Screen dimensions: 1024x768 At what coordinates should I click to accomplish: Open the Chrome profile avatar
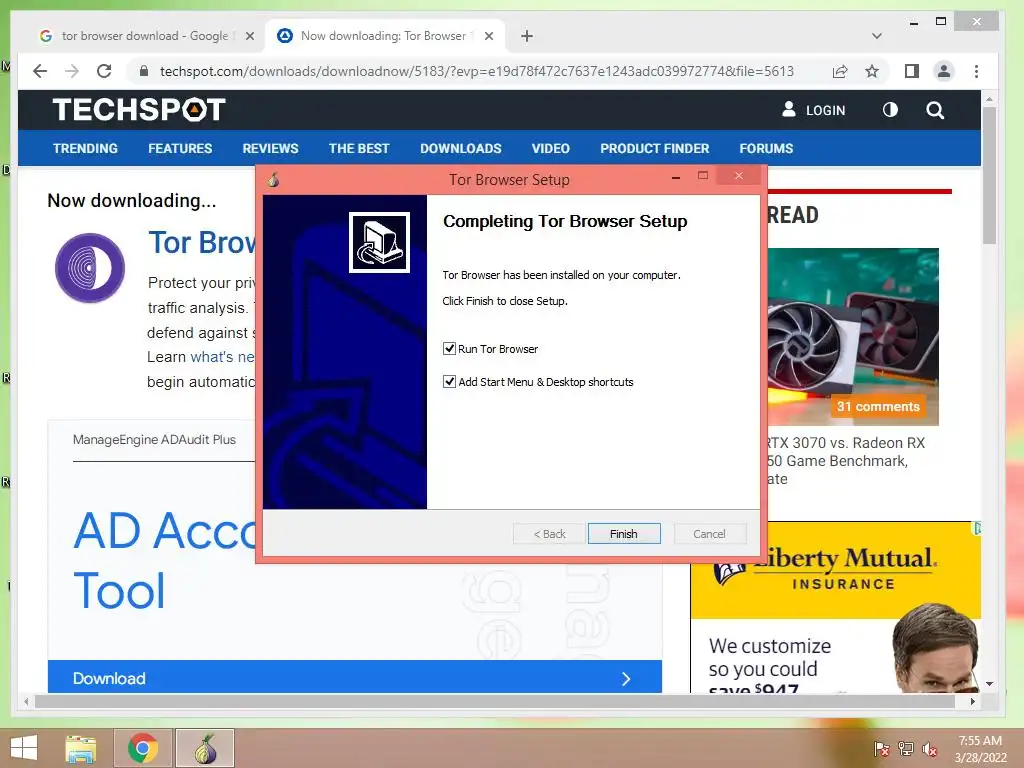tap(944, 71)
